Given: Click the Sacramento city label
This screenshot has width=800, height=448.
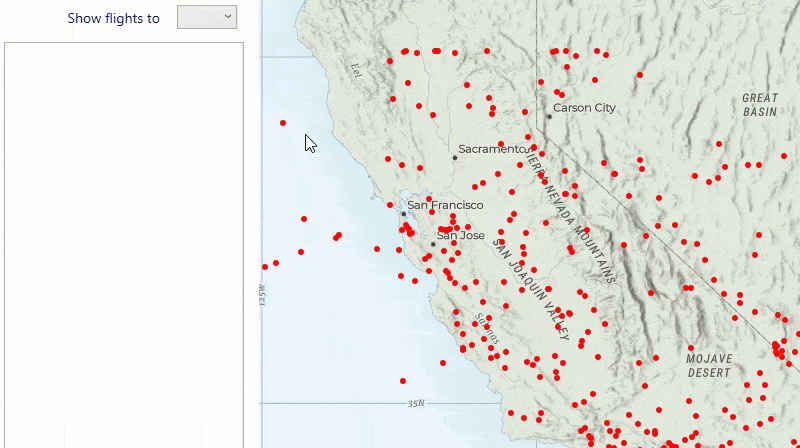Looking at the screenshot, I should (492, 149).
